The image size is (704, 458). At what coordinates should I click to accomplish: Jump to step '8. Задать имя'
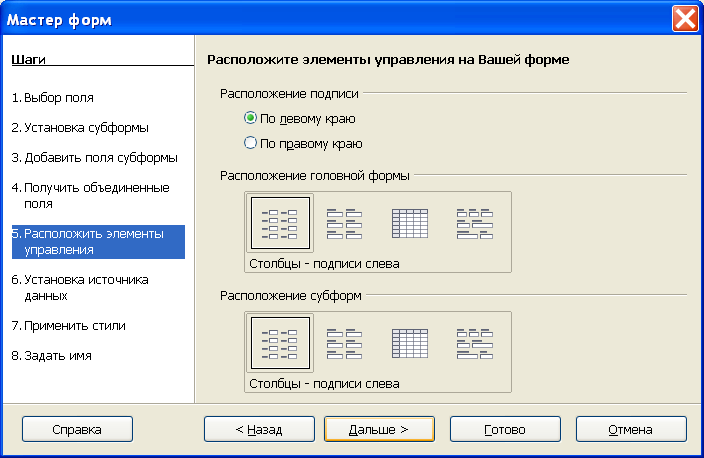(x=52, y=356)
